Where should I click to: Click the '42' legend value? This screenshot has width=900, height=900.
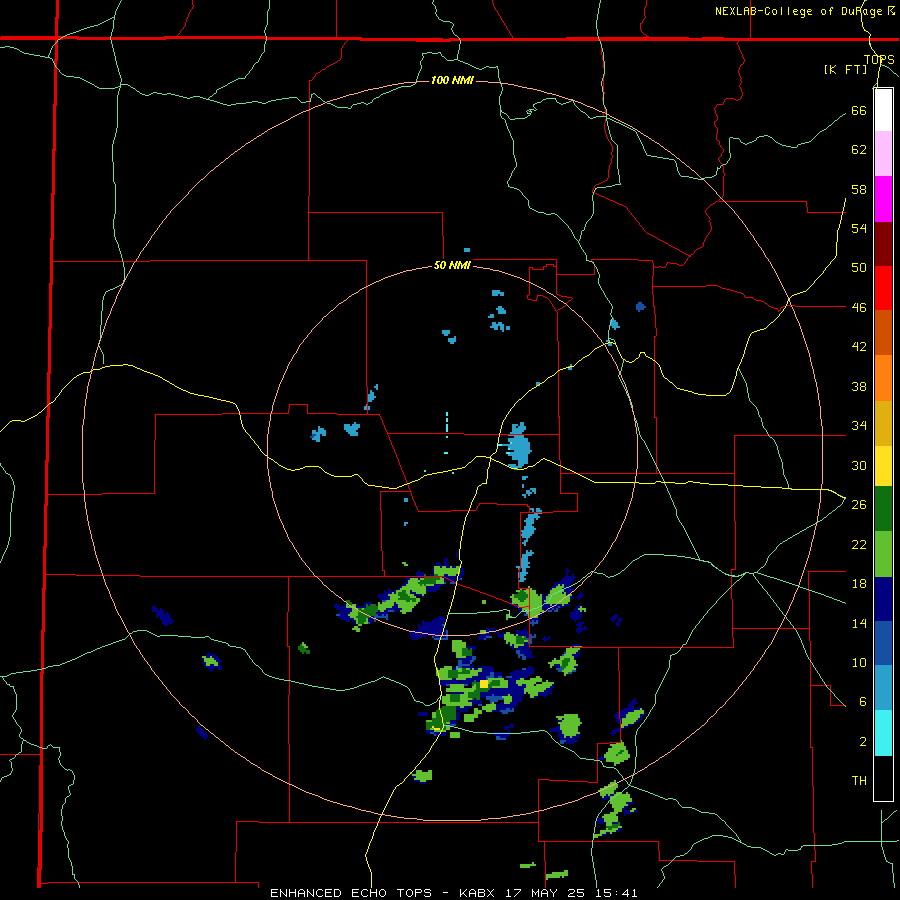click(859, 347)
